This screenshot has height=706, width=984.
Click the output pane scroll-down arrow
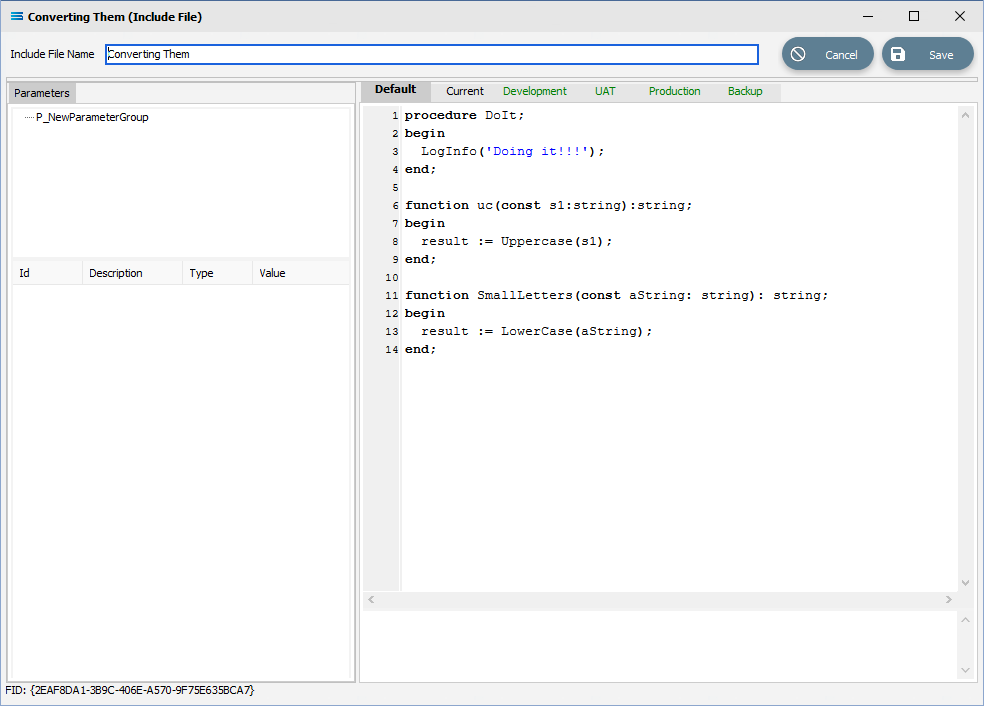point(965,670)
